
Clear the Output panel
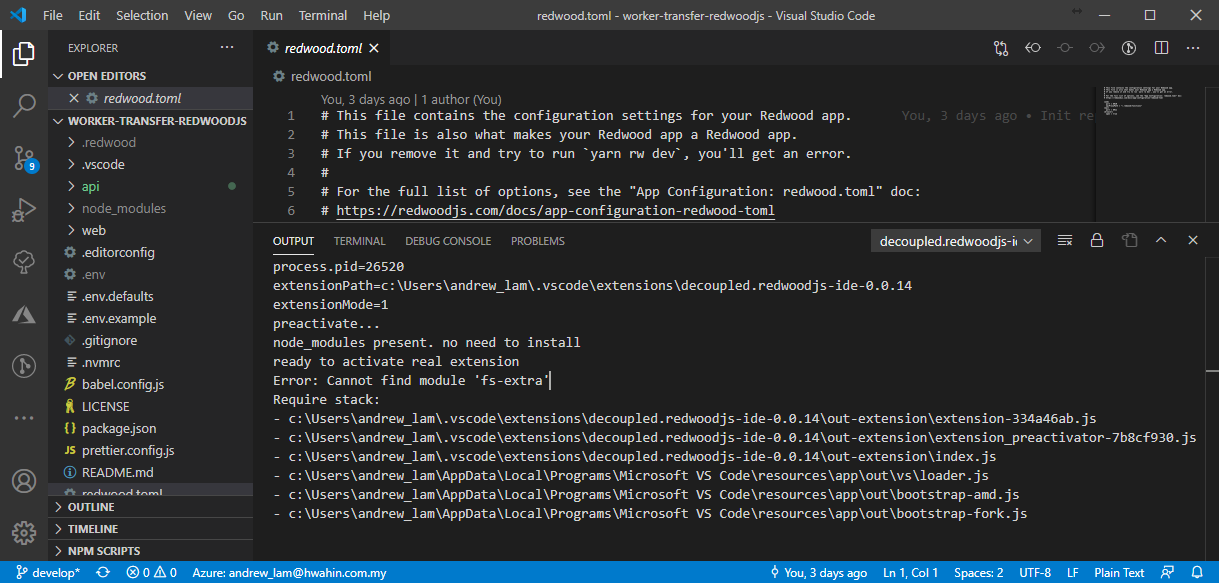[1065, 241]
